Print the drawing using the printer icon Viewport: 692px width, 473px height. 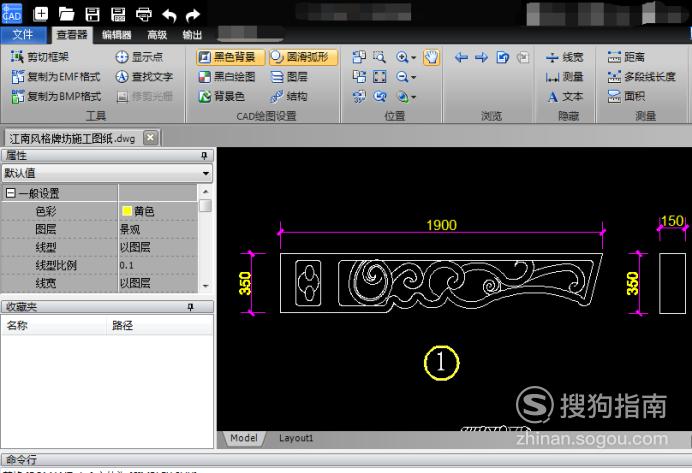[x=144, y=15]
